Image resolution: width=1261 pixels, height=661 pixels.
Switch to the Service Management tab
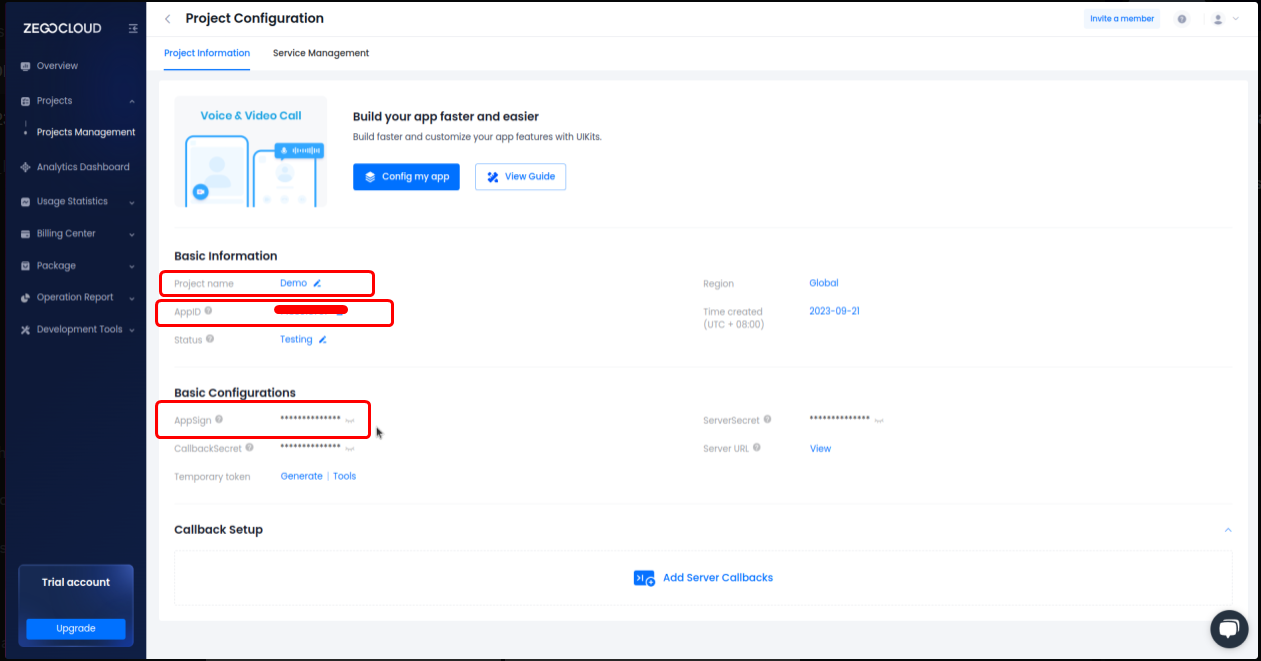pos(321,53)
